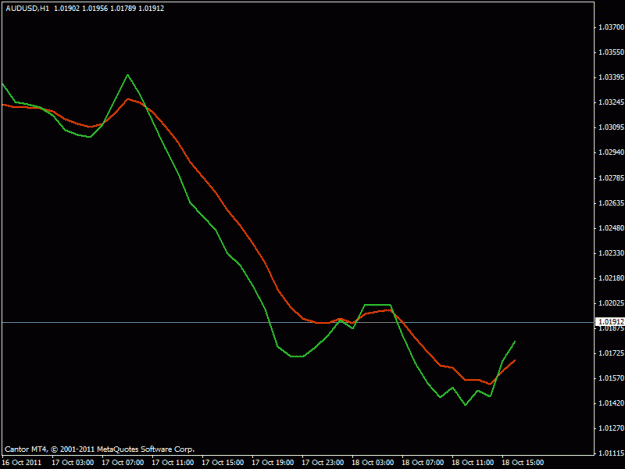Click the 18 Oct 15:00 time label
Viewport: 625px width, 469px height.
click(523, 463)
